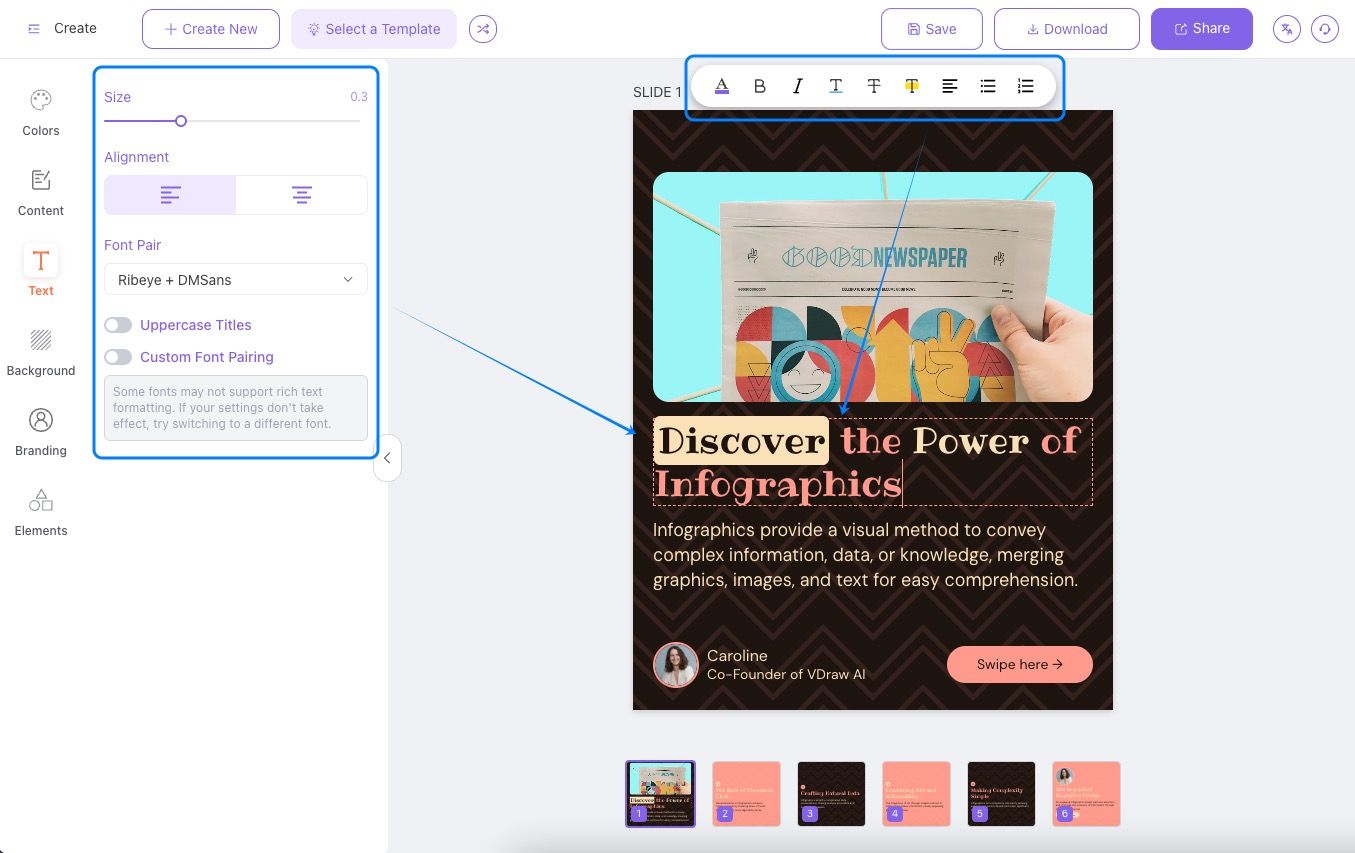1355x853 pixels.
Task: Open the Font Pair dropdown
Action: (235, 280)
